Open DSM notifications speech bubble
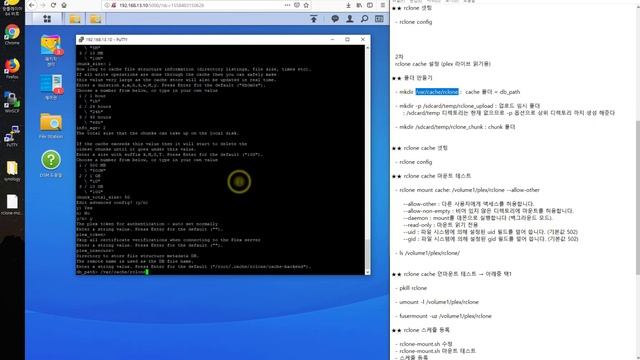Viewport: 640px width, 360px height. pos(335,19)
